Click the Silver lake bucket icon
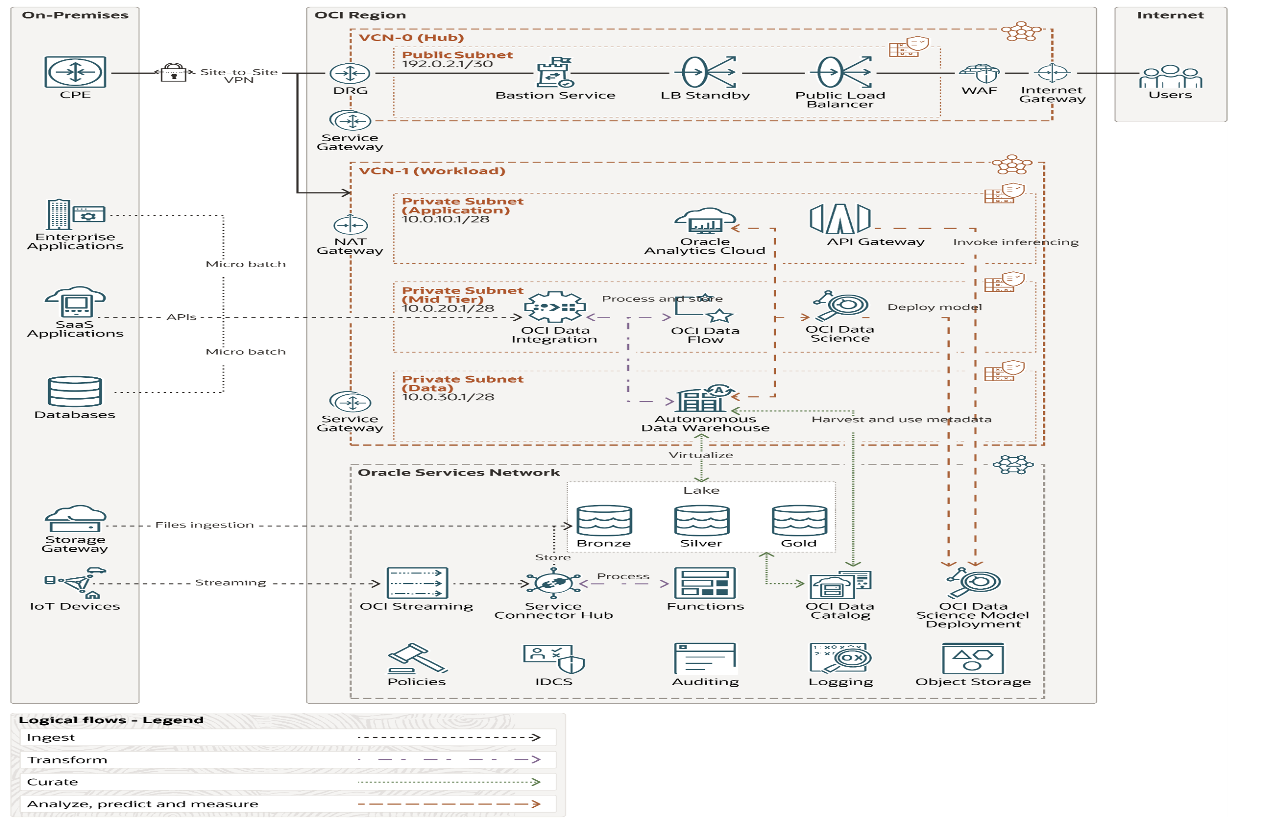This screenshot has height=824, width=1288. point(701,520)
